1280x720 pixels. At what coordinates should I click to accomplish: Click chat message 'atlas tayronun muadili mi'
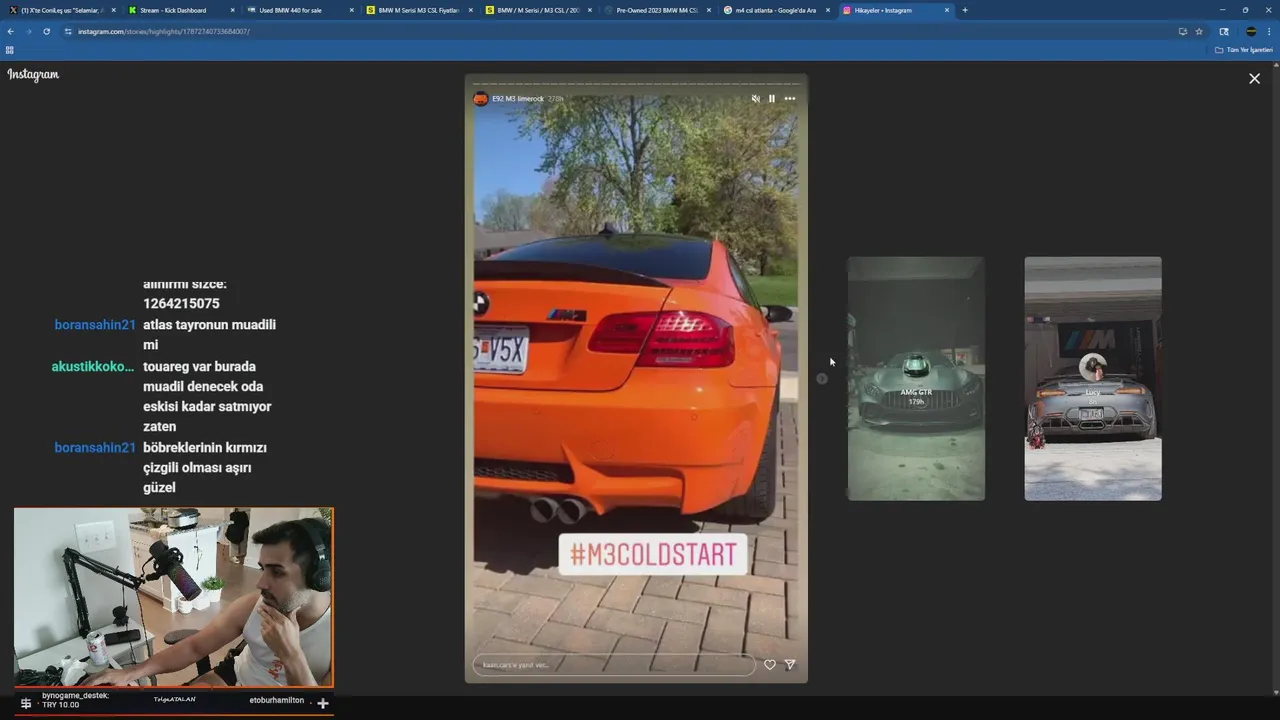click(x=209, y=335)
